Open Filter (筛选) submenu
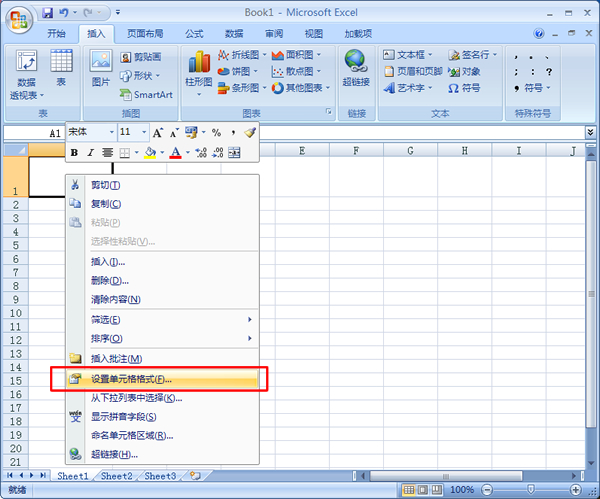This screenshot has height=499, width=600. tap(162, 320)
